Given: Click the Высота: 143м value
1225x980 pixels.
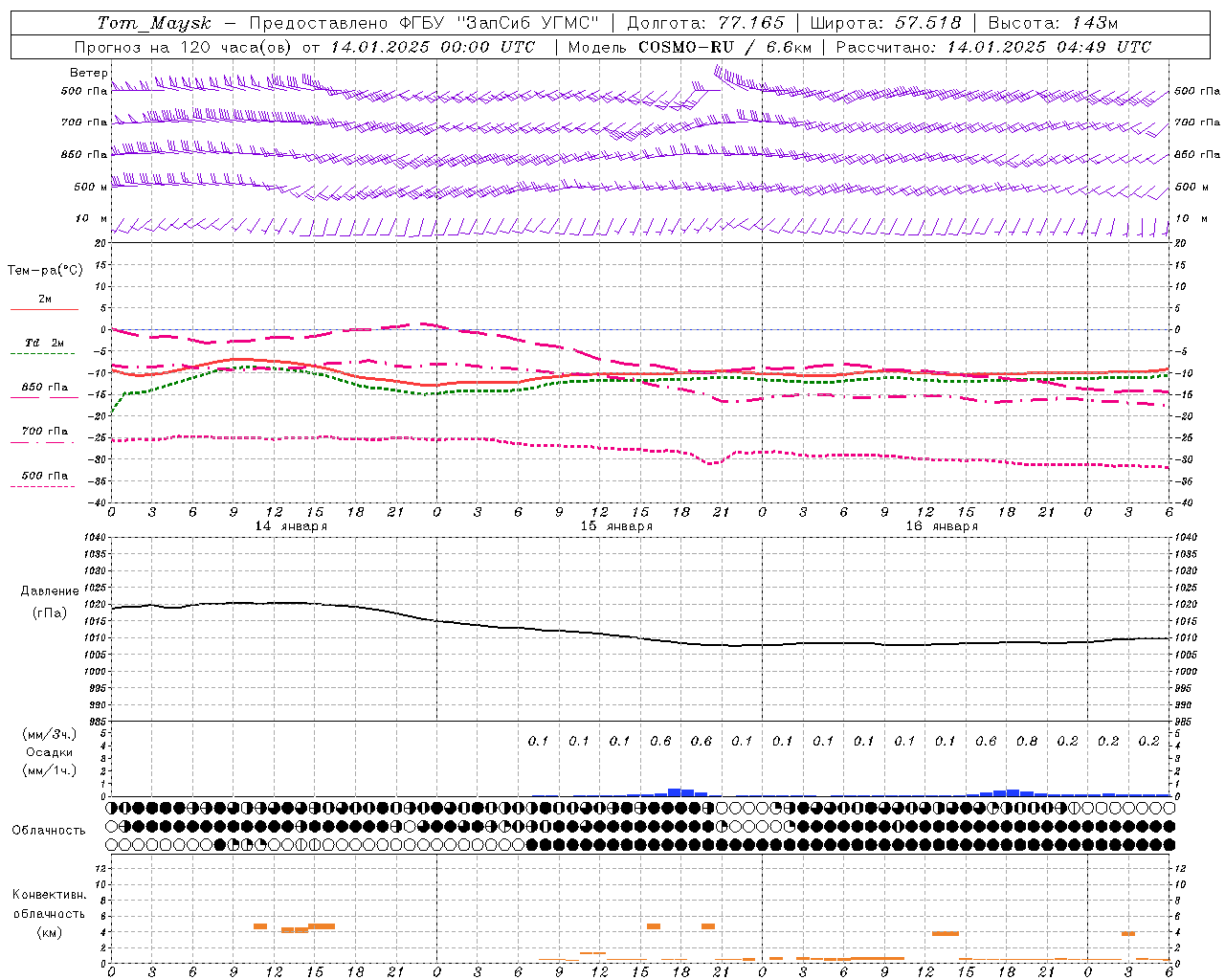Looking at the screenshot, I should tap(1053, 23).
